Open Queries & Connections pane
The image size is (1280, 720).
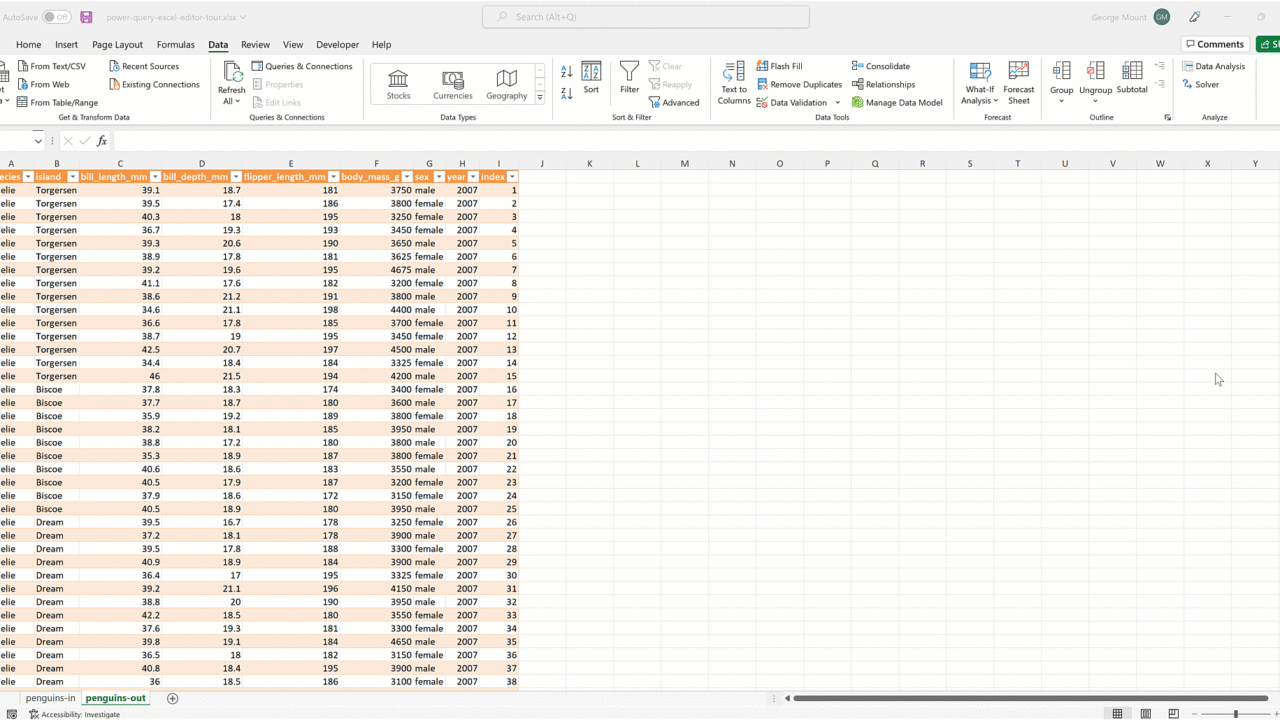[301, 66]
